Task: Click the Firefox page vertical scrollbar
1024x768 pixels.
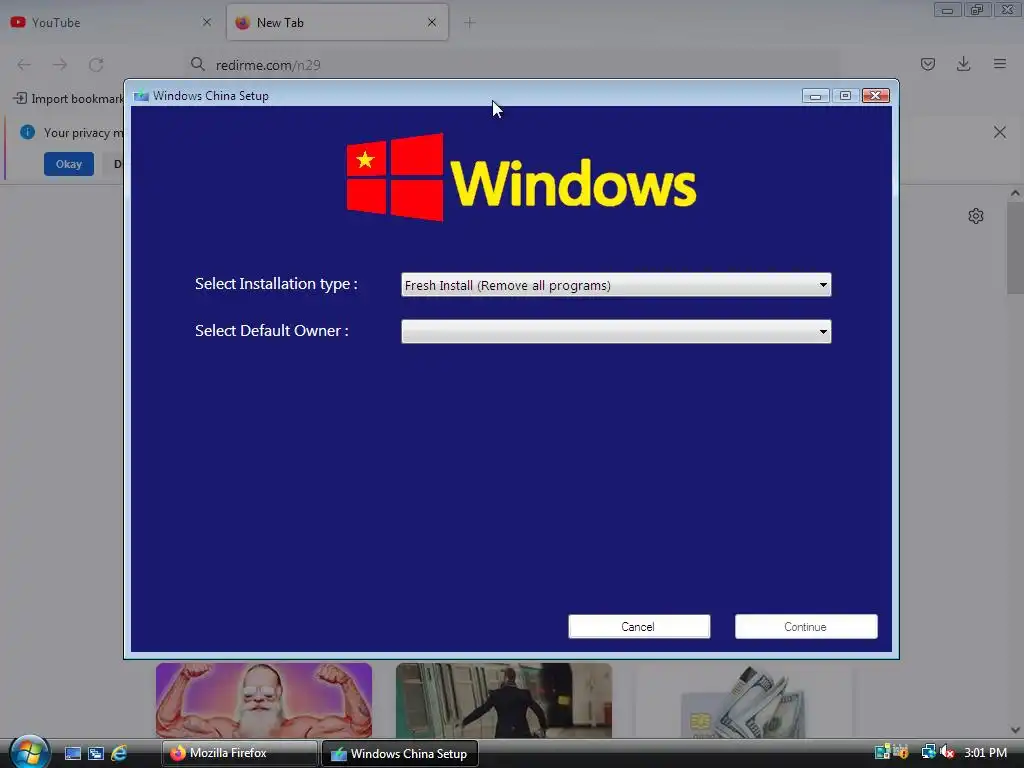Action: click(x=1015, y=248)
